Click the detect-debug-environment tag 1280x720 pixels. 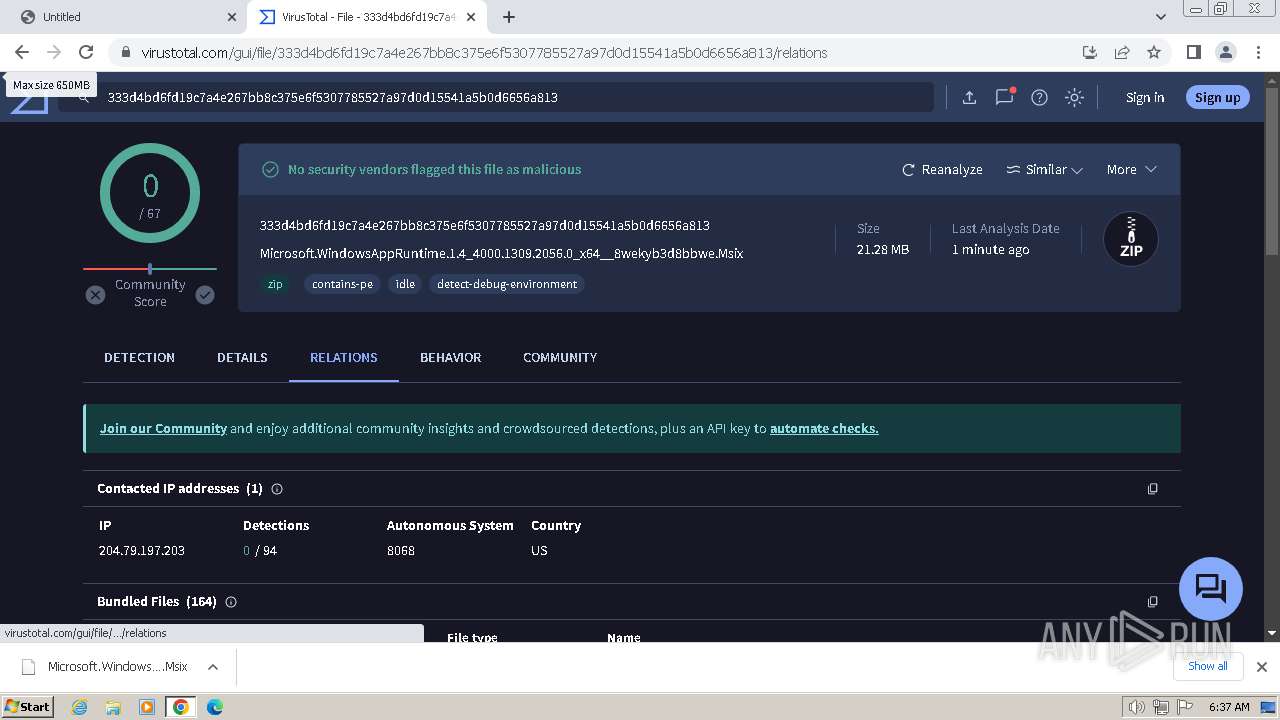click(x=507, y=284)
